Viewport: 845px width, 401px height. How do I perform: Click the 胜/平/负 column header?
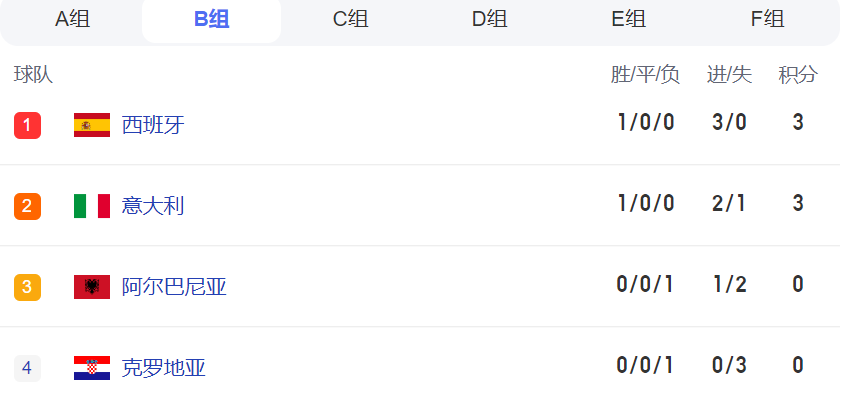(x=645, y=74)
